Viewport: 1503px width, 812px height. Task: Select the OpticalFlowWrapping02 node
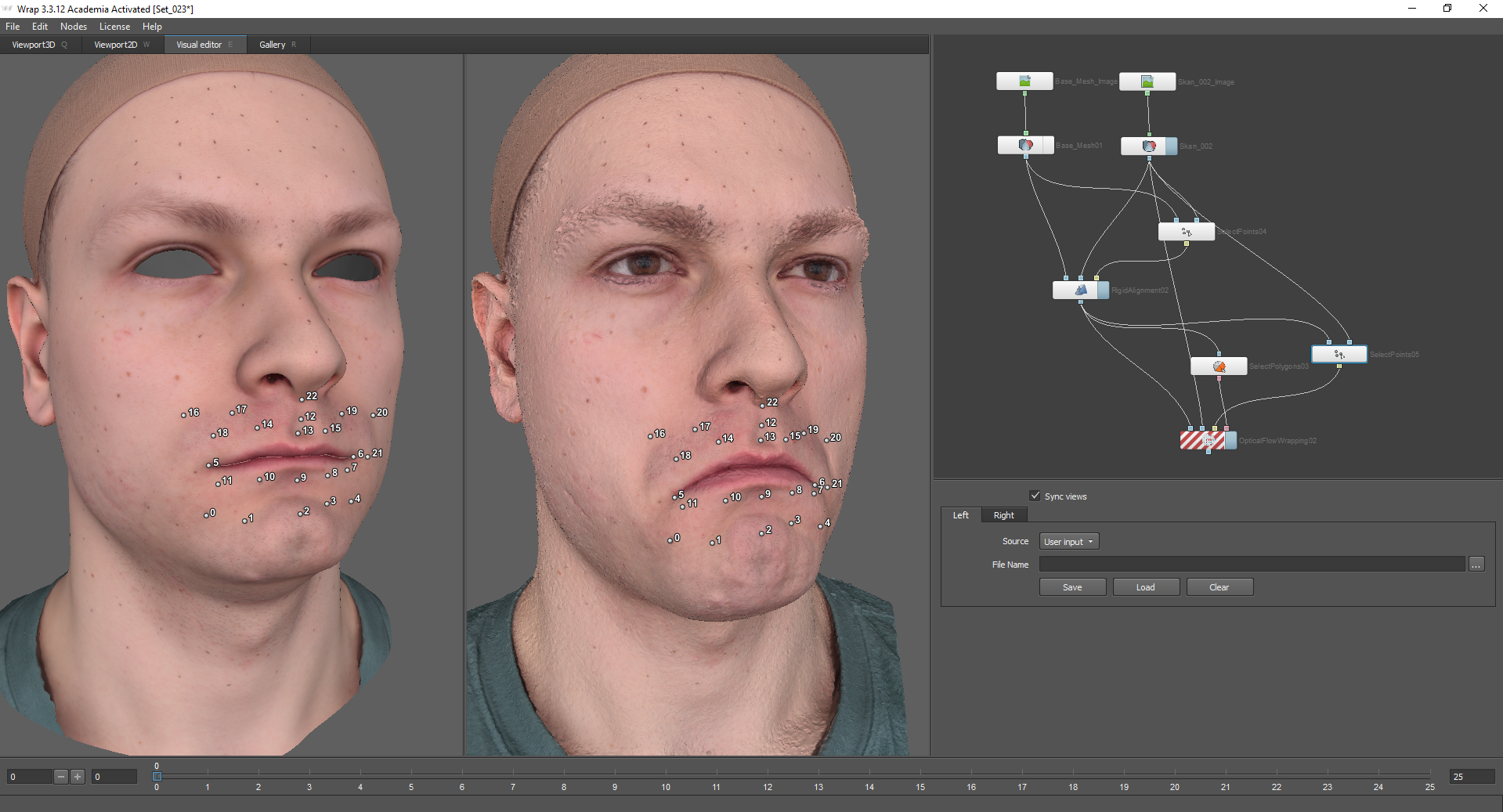tap(1208, 441)
